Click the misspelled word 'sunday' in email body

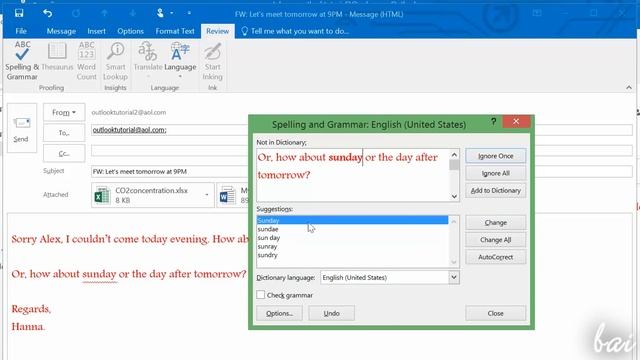coord(99,274)
